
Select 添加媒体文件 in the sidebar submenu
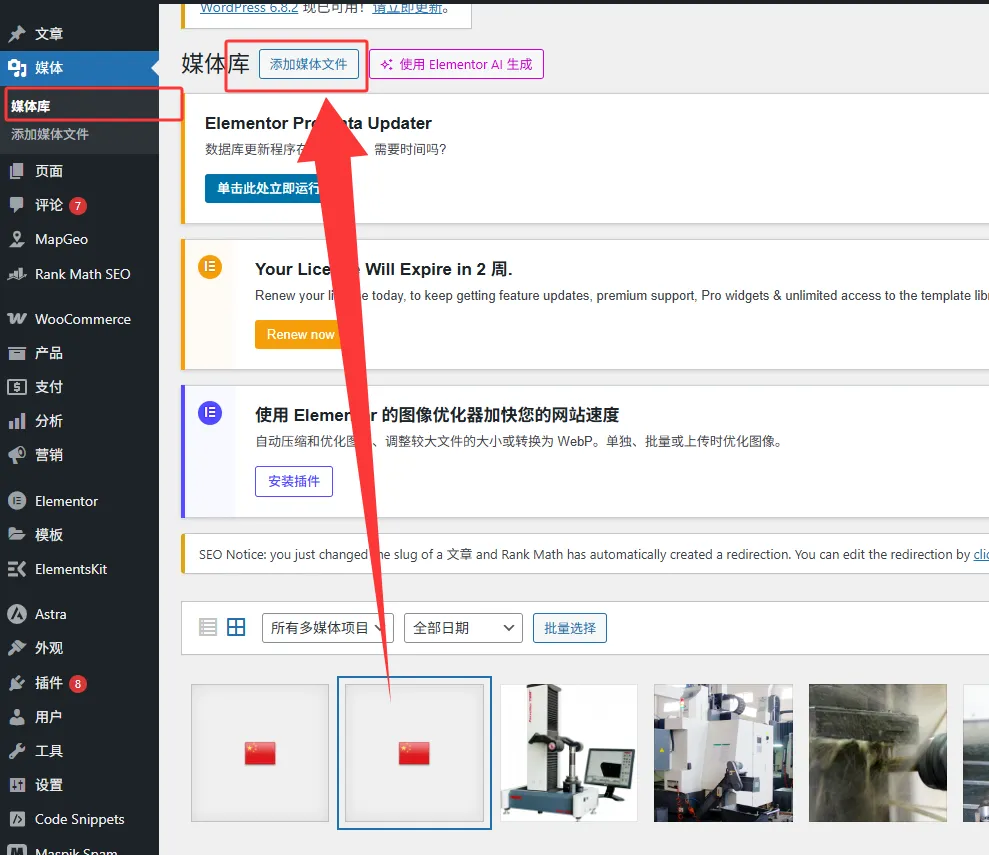point(50,134)
